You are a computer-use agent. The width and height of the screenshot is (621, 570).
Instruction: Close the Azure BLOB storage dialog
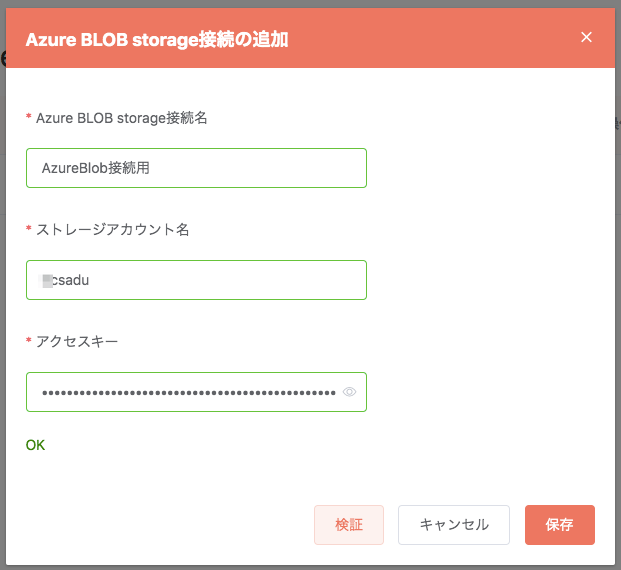coord(586,37)
